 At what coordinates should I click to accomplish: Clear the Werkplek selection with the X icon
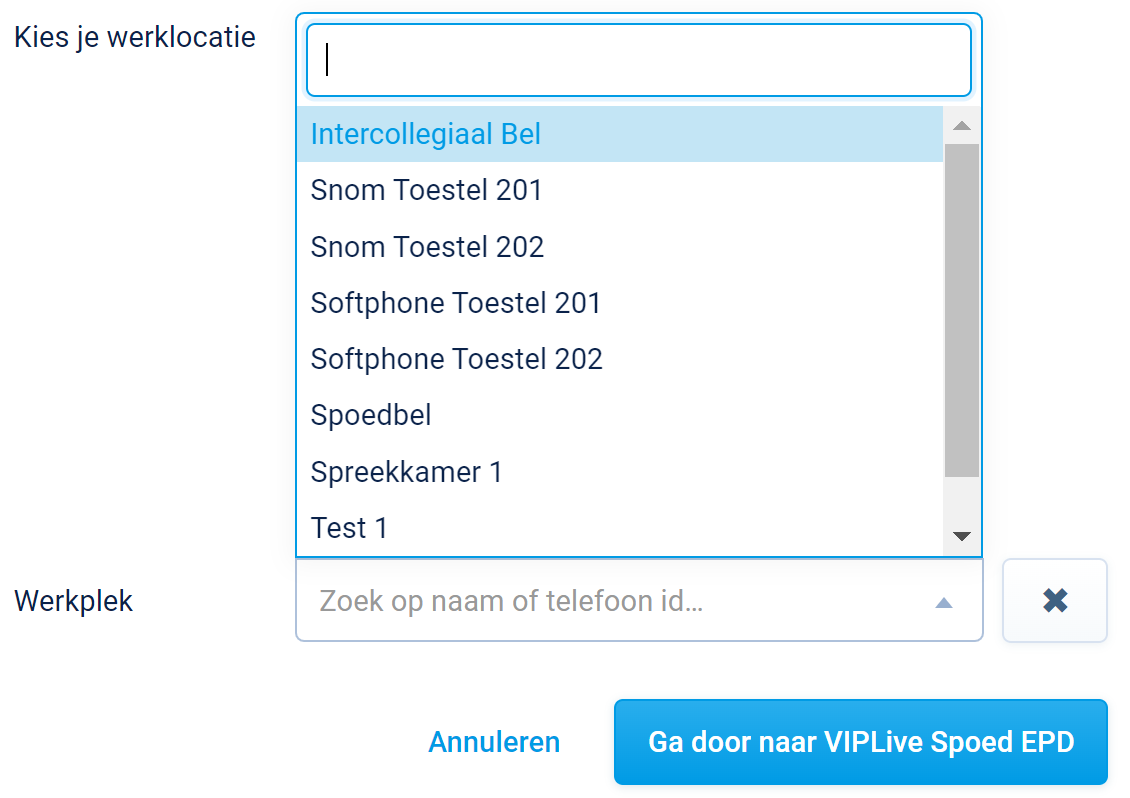point(1054,601)
